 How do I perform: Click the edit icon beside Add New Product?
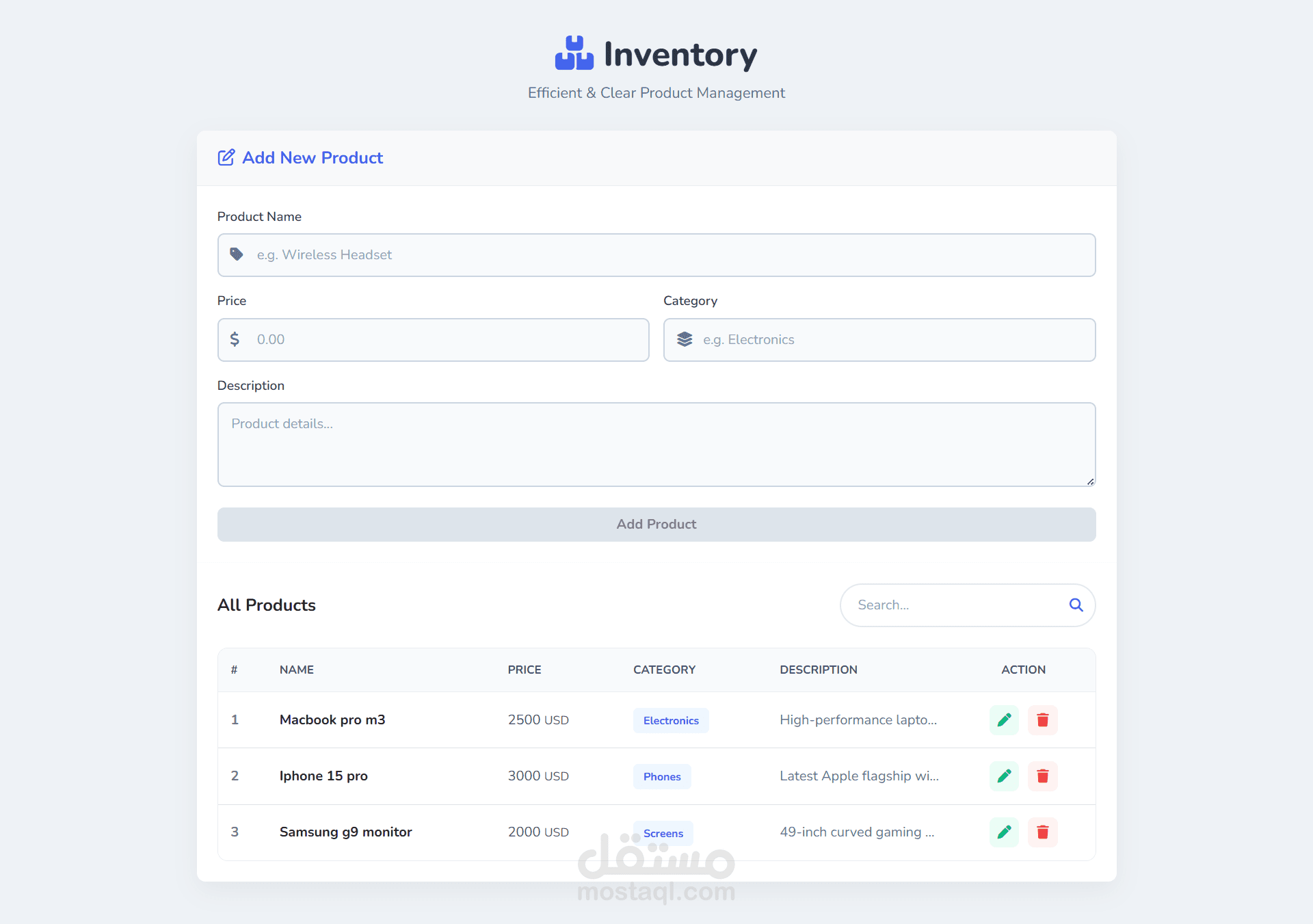point(226,157)
